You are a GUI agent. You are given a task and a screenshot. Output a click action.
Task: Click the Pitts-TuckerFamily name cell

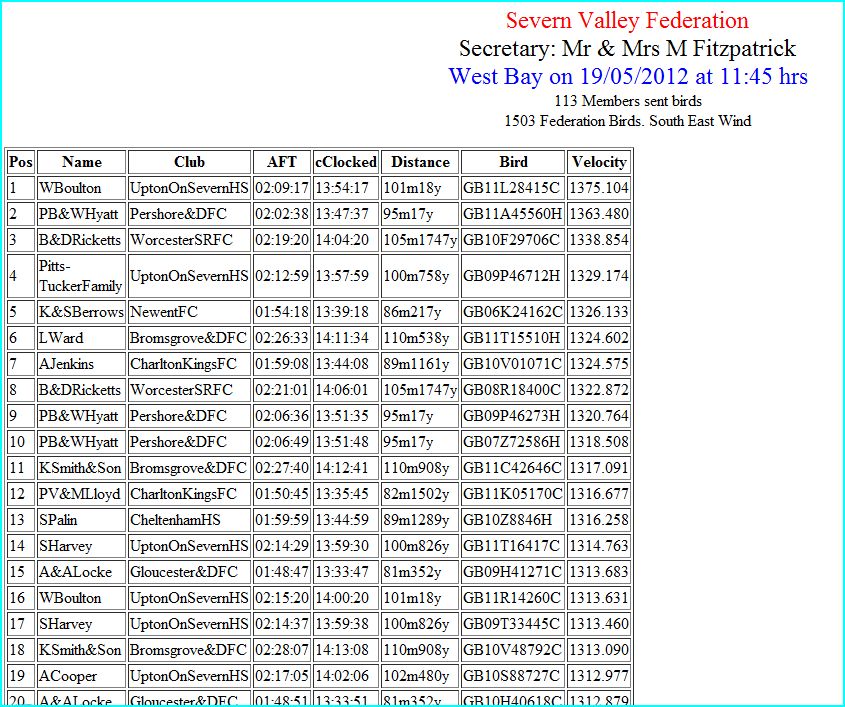(81, 276)
